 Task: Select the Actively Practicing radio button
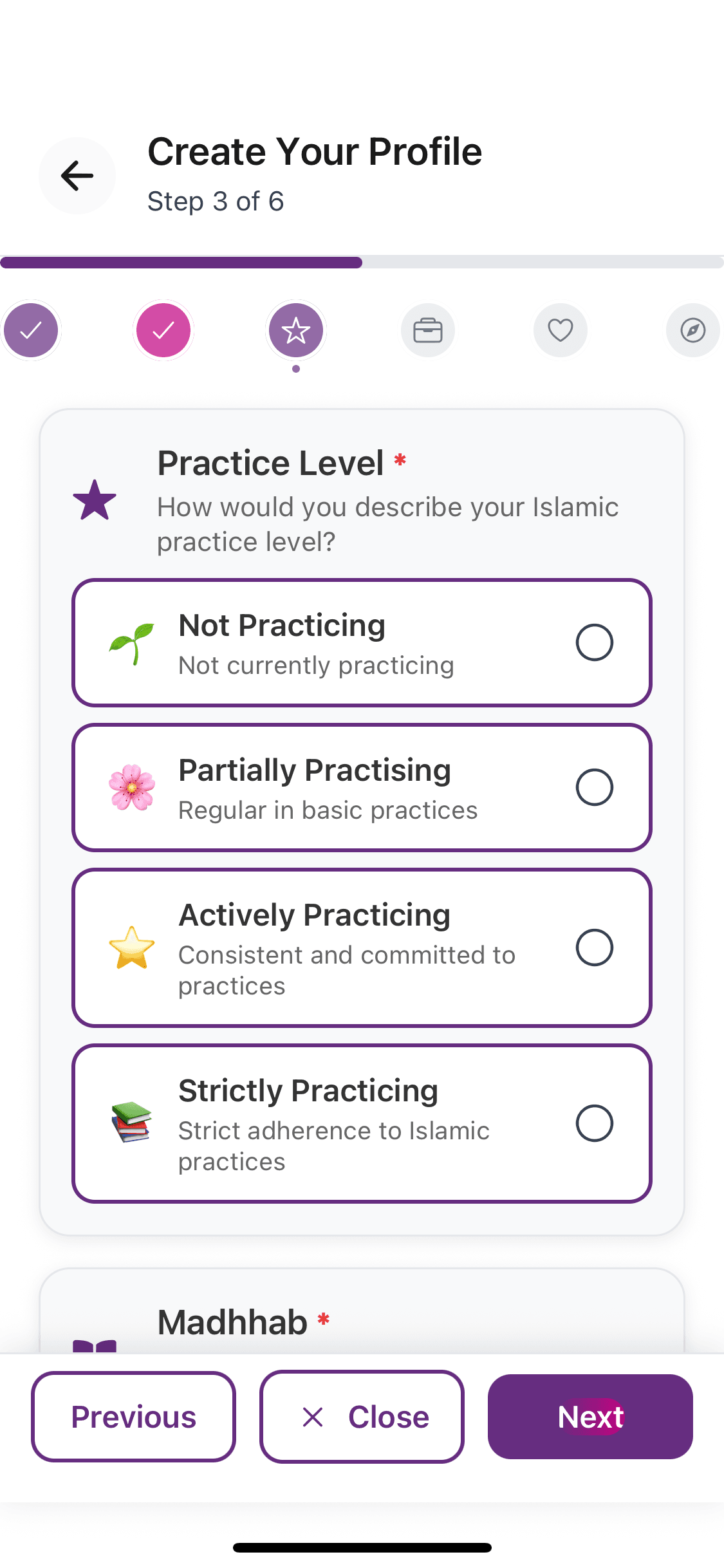click(x=594, y=947)
